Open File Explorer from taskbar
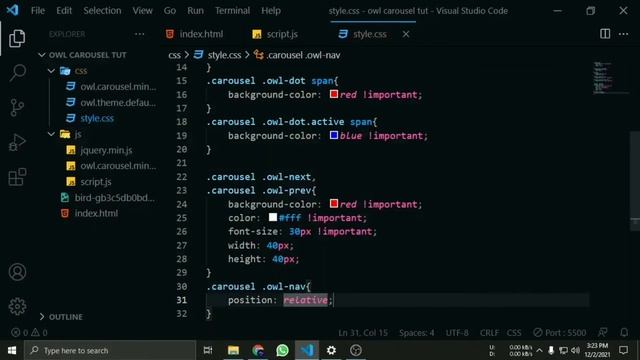640x360 pixels. (x=233, y=350)
